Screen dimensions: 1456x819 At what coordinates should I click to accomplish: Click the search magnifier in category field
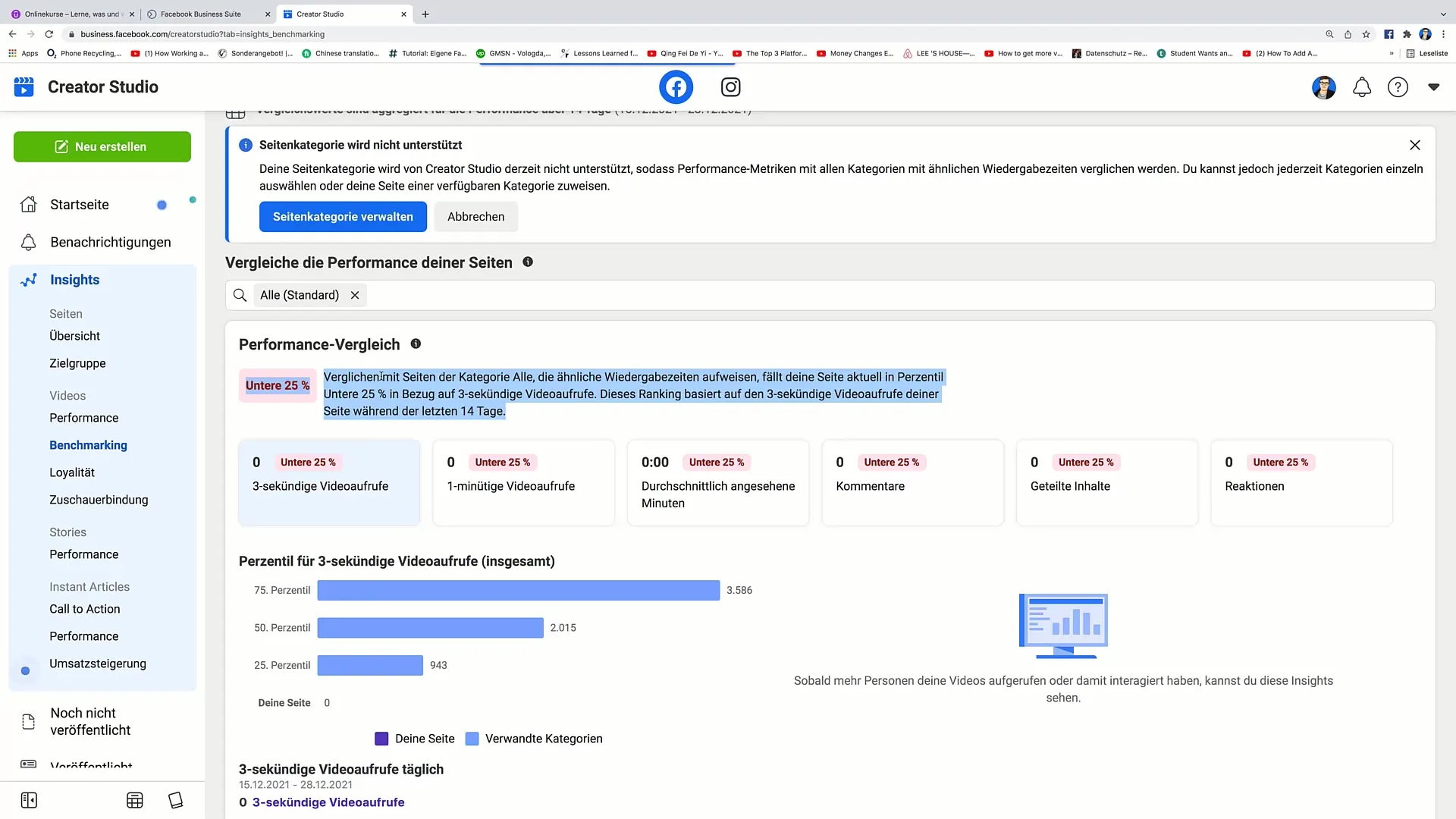coord(240,295)
